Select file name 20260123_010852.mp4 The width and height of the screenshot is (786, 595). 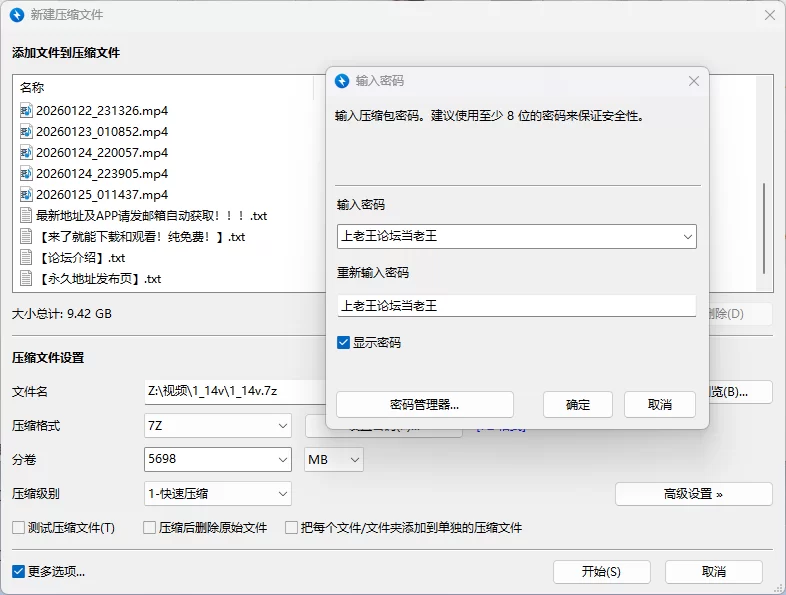[x=102, y=131]
